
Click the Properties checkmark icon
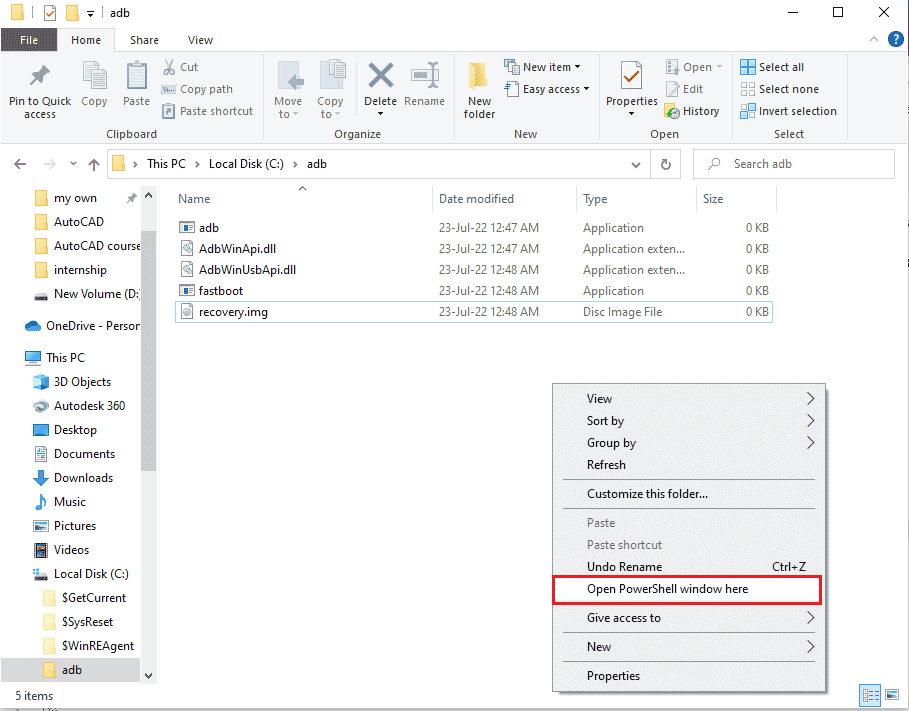631,76
